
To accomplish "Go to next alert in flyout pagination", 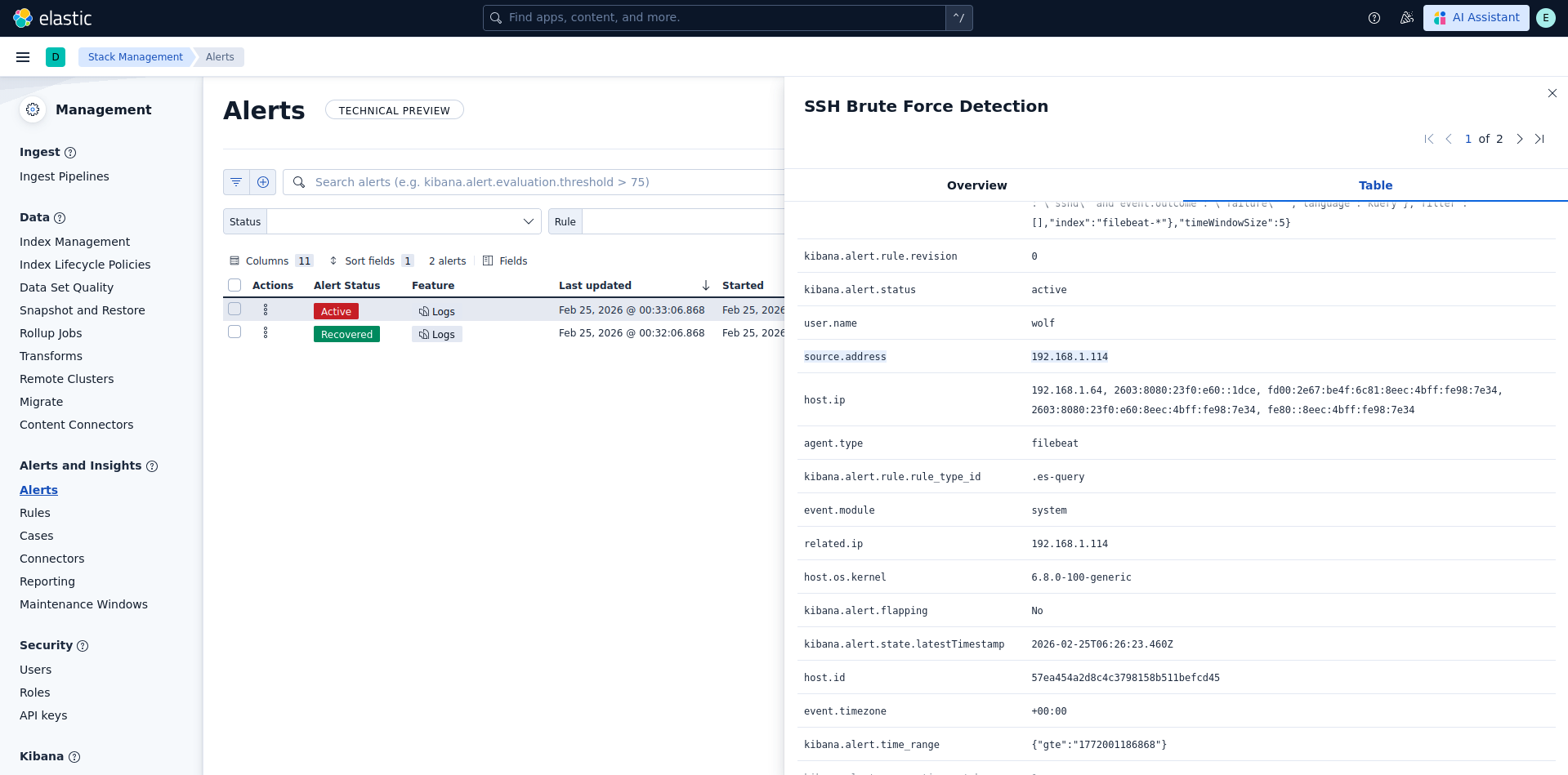I will (1519, 139).
